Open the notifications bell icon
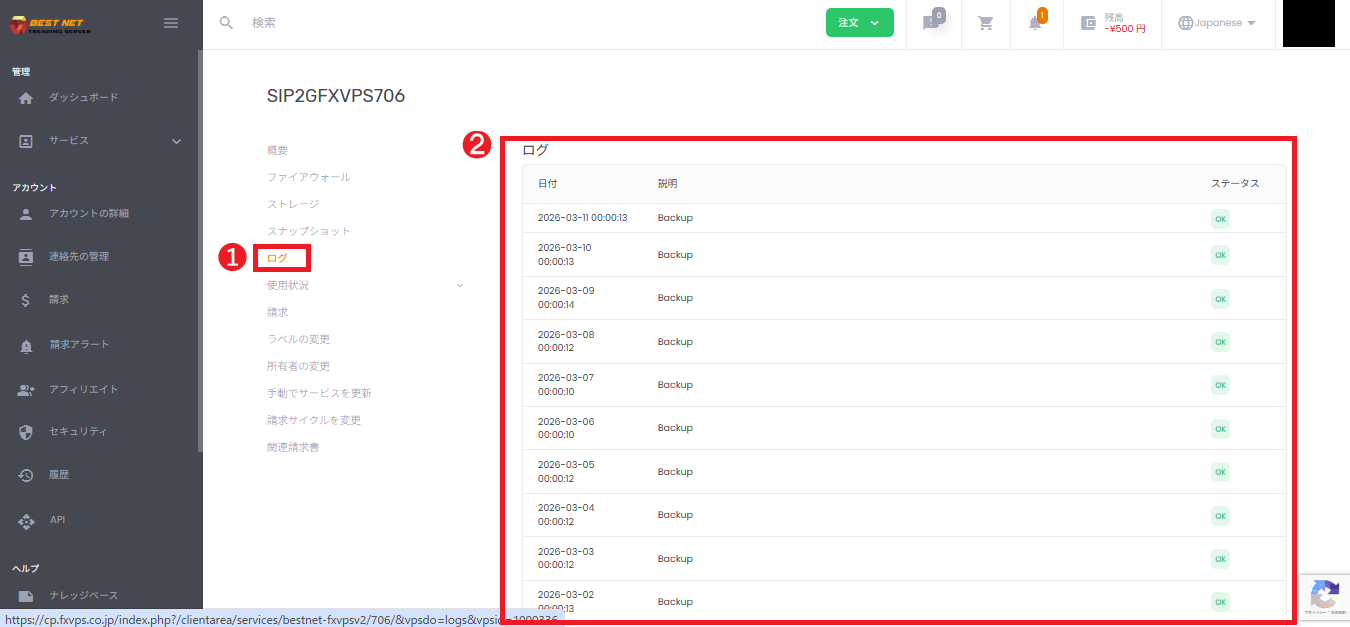Screen dimensions: 1350x627 pos(1035,23)
